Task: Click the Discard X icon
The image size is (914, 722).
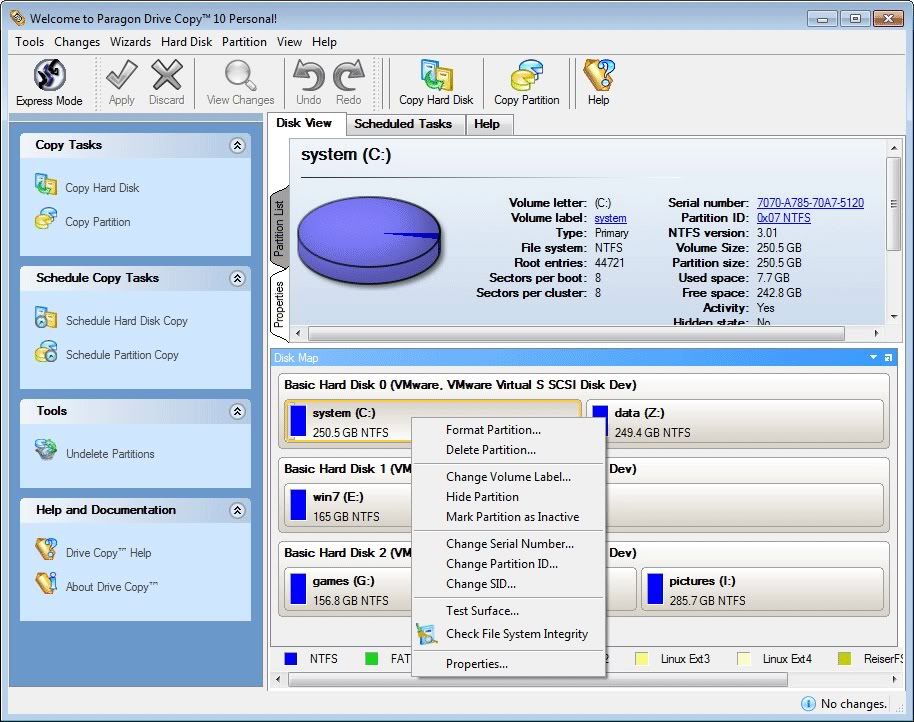Action: pos(167,75)
